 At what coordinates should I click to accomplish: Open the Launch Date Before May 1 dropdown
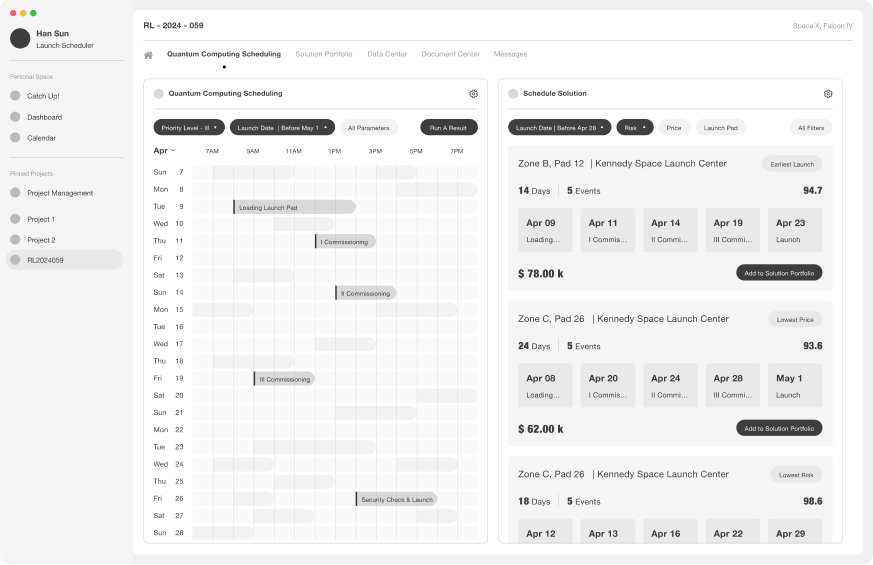coord(282,128)
